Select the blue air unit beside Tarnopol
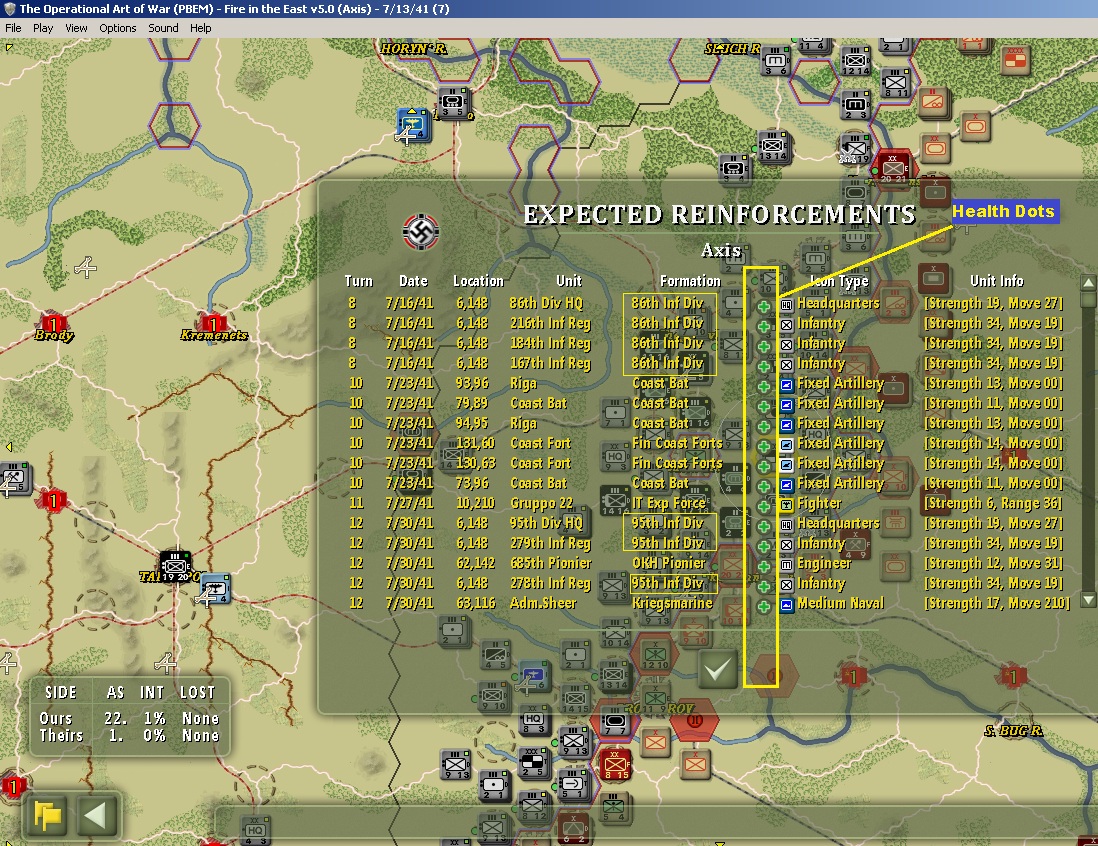Screen dimensions: 1098x846 click(215, 589)
